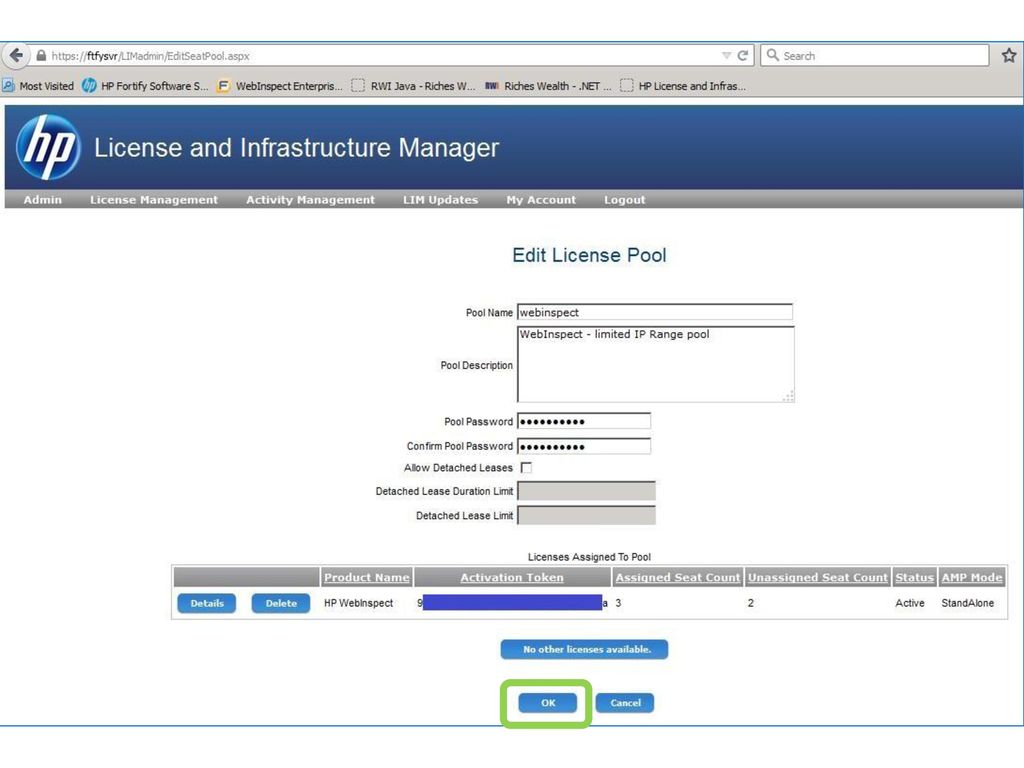Open the address bar history dropdown arrow

coord(726,56)
